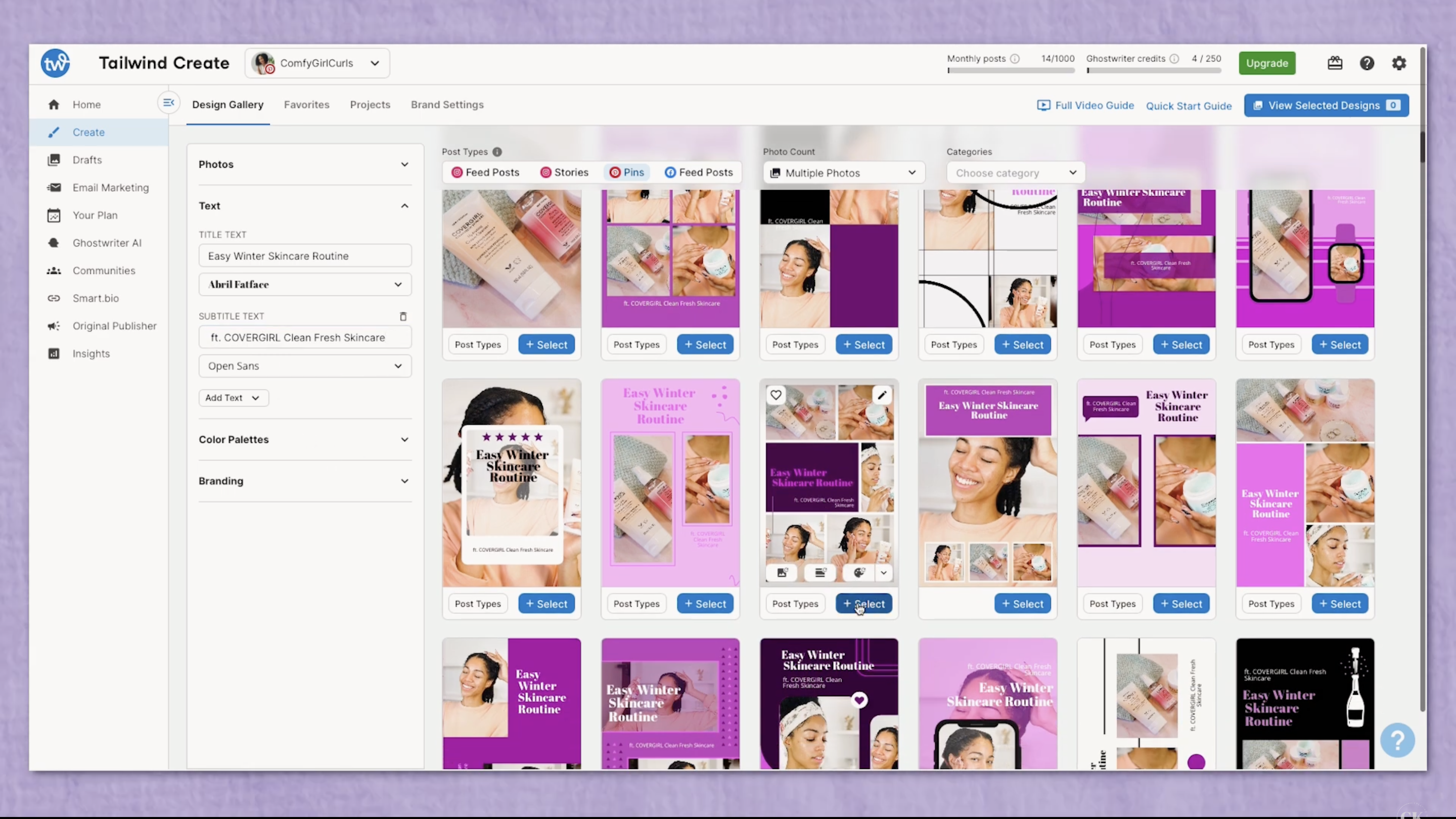The image size is (1456, 819).
Task: Toggle the Stories post type filter
Action: pos(564,172)
